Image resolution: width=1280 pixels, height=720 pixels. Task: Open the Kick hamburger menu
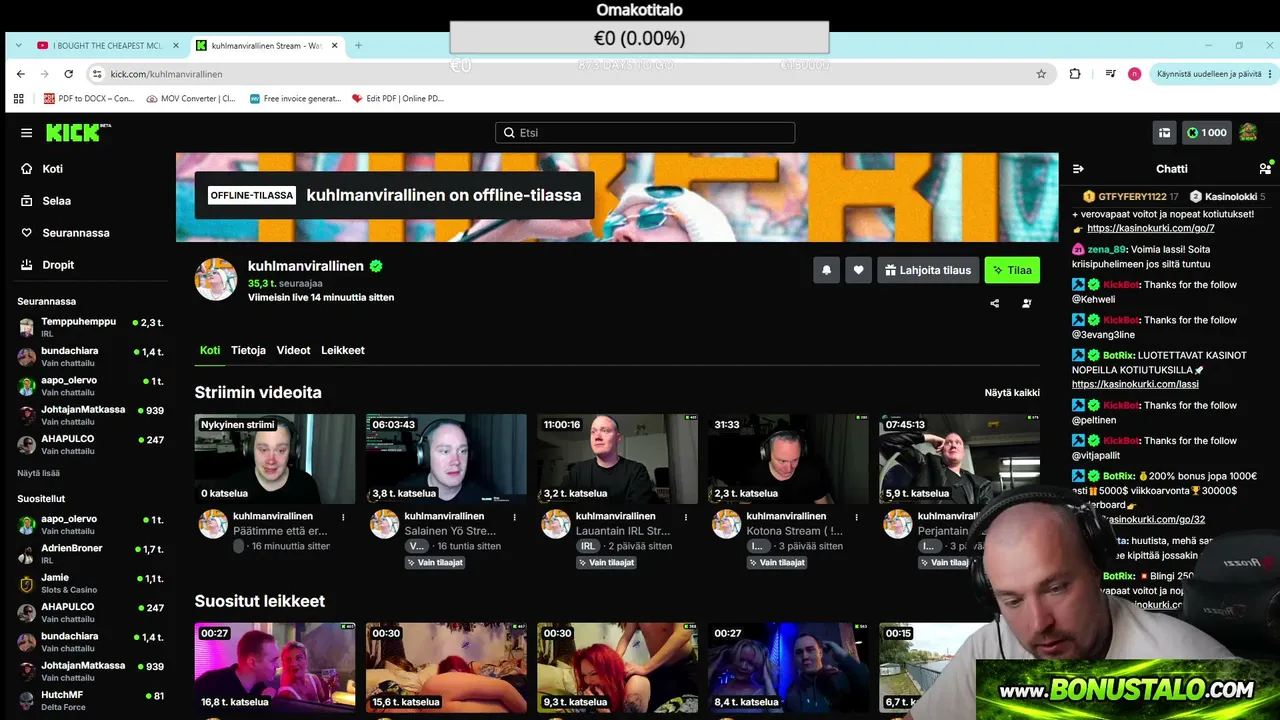point(26,133)
